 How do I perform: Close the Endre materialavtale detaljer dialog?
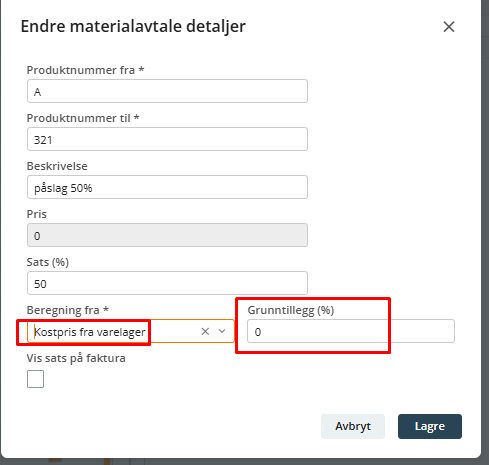click(449, 27)
